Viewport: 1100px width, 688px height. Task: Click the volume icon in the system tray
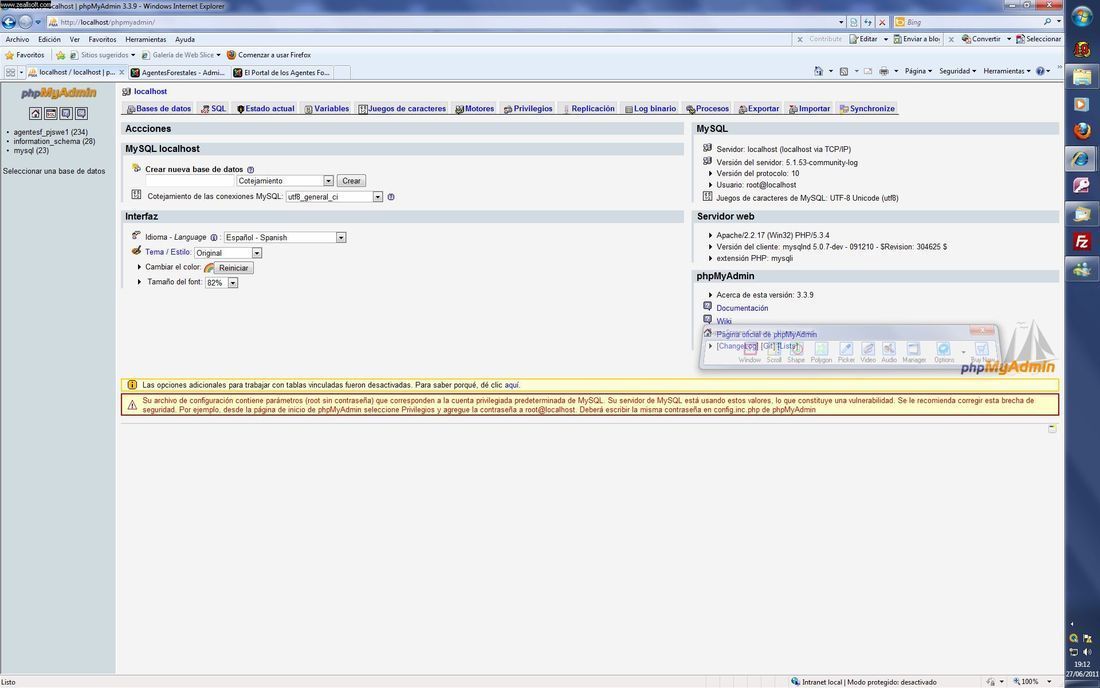[1087, 652]
